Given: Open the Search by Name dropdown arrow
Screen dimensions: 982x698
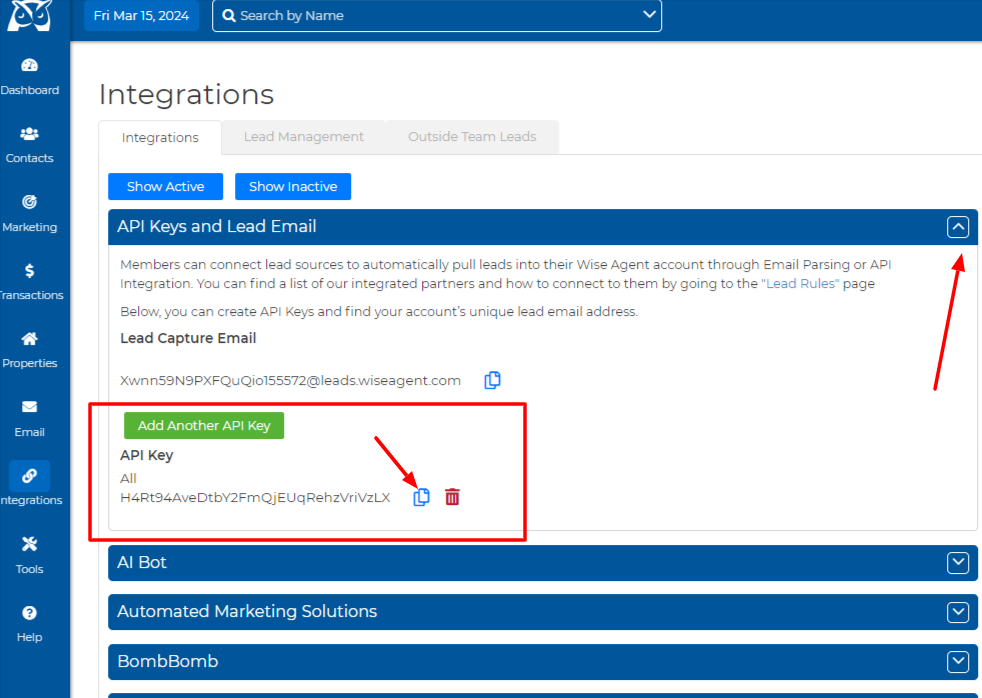Looking at the screenshot, I should pos(649,14).
